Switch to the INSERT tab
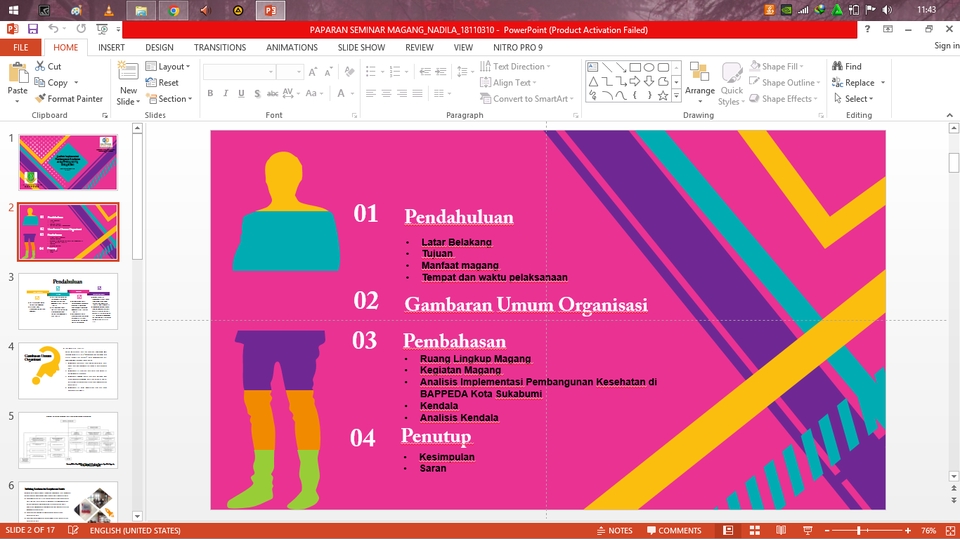The height and width of the screenshot is (539, 960). pos(111,47)
